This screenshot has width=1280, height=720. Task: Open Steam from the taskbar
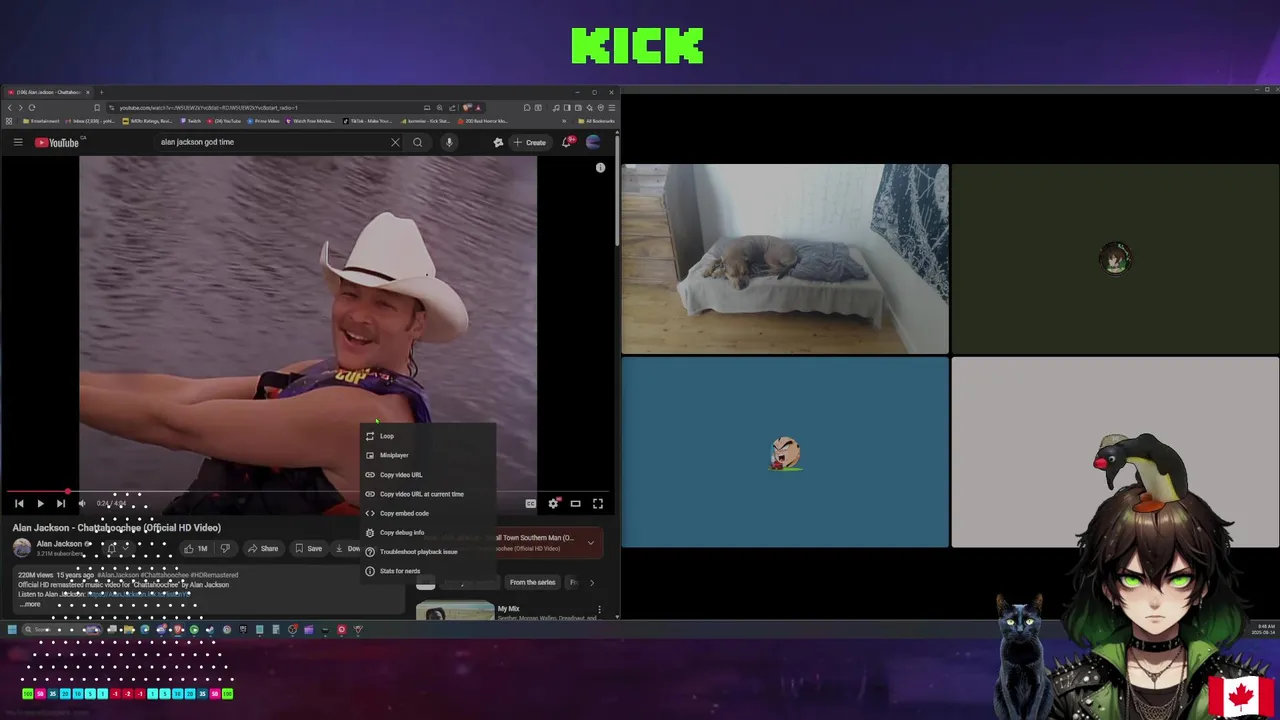click(x=210, y=629)
